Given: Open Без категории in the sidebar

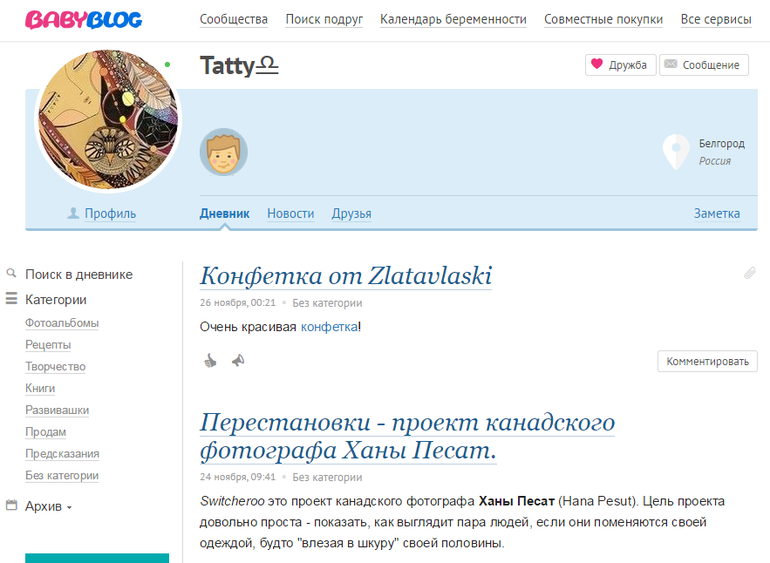Looking at the screenshot, I should [x=62, y=476].
